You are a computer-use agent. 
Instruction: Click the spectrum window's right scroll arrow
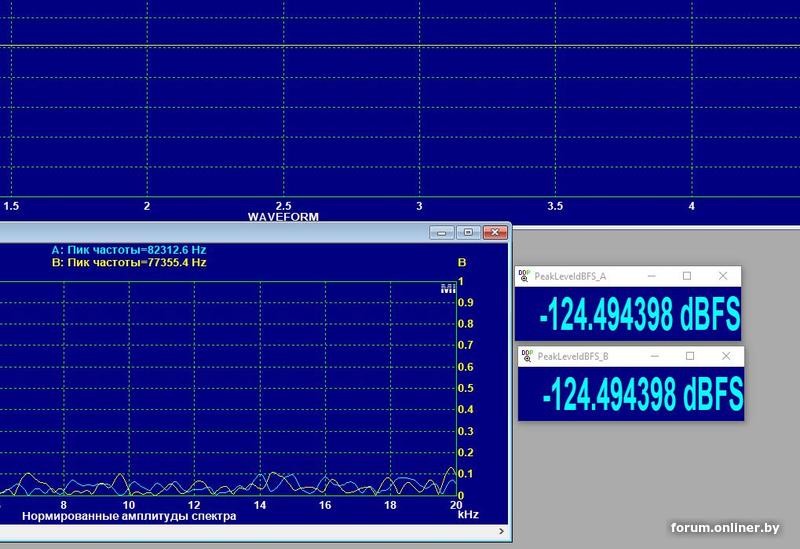(x=502, y=531)
